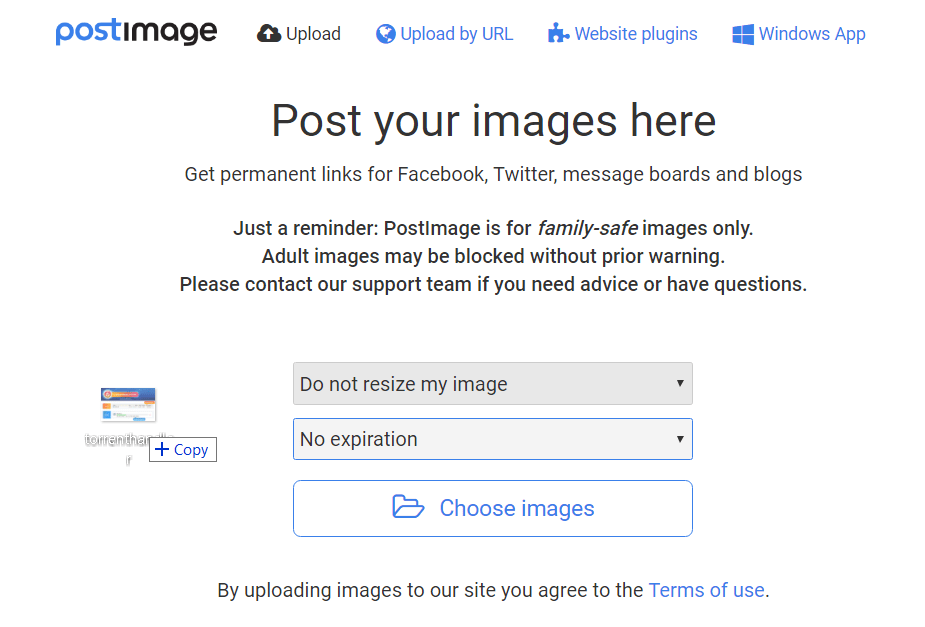Open the Terms of use link
The image size is (925, 627).
(706, 590)
